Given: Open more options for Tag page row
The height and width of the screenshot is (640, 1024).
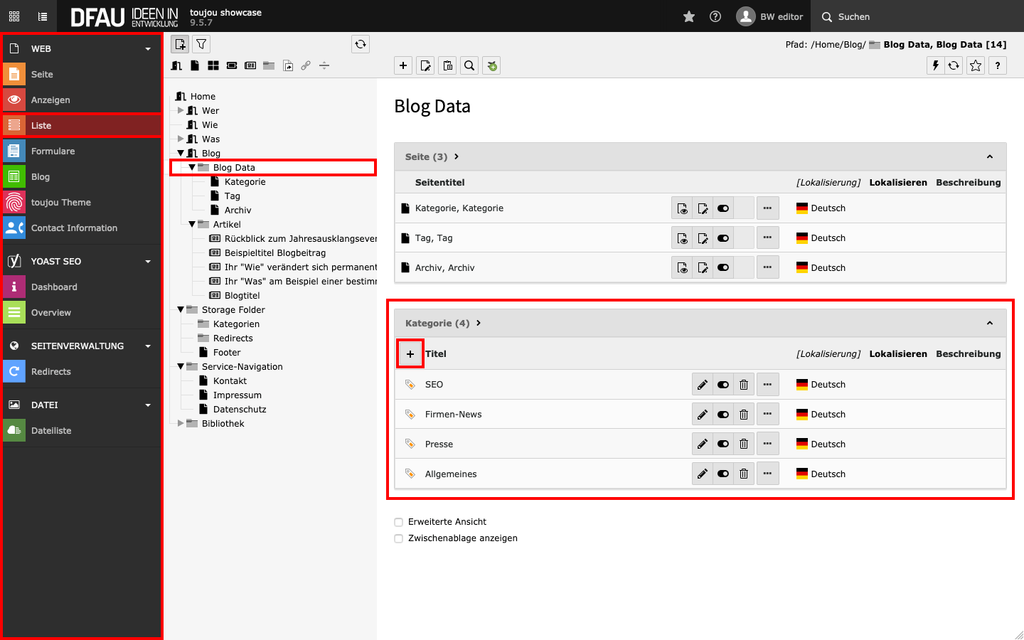Looking at the screenshot, I should pyautogui.click(x=767, y=238).
